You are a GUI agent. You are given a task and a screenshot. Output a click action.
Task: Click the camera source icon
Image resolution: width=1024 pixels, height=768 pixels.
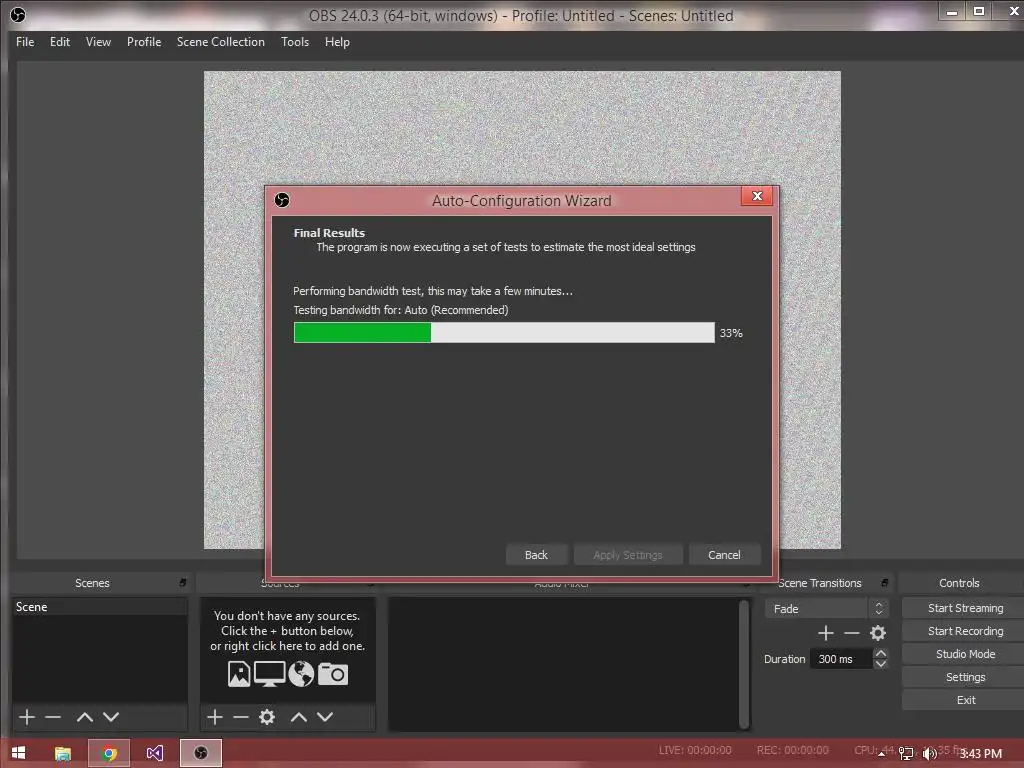[333, 674]
